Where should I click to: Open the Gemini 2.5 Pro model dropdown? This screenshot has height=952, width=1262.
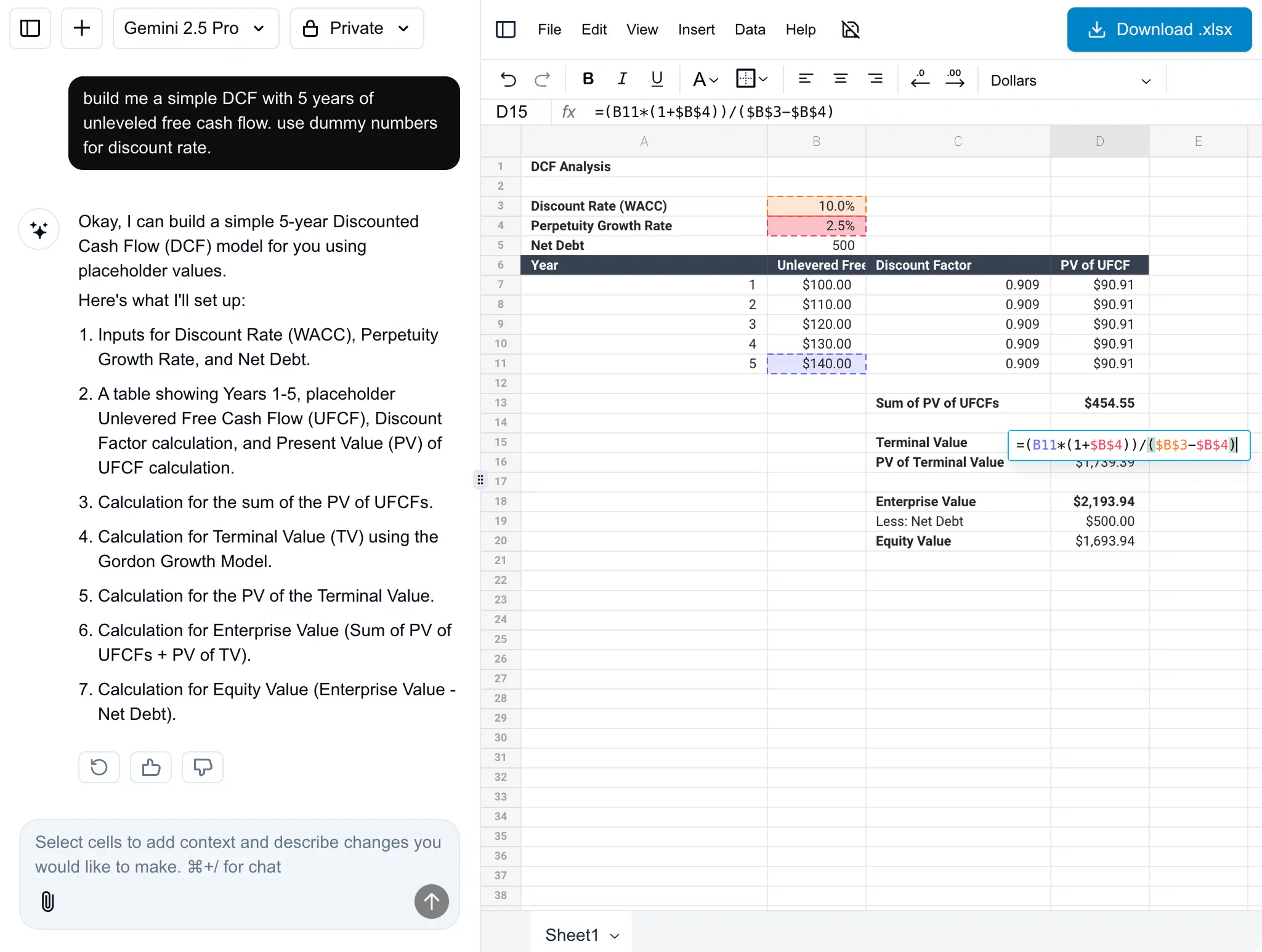195,28
